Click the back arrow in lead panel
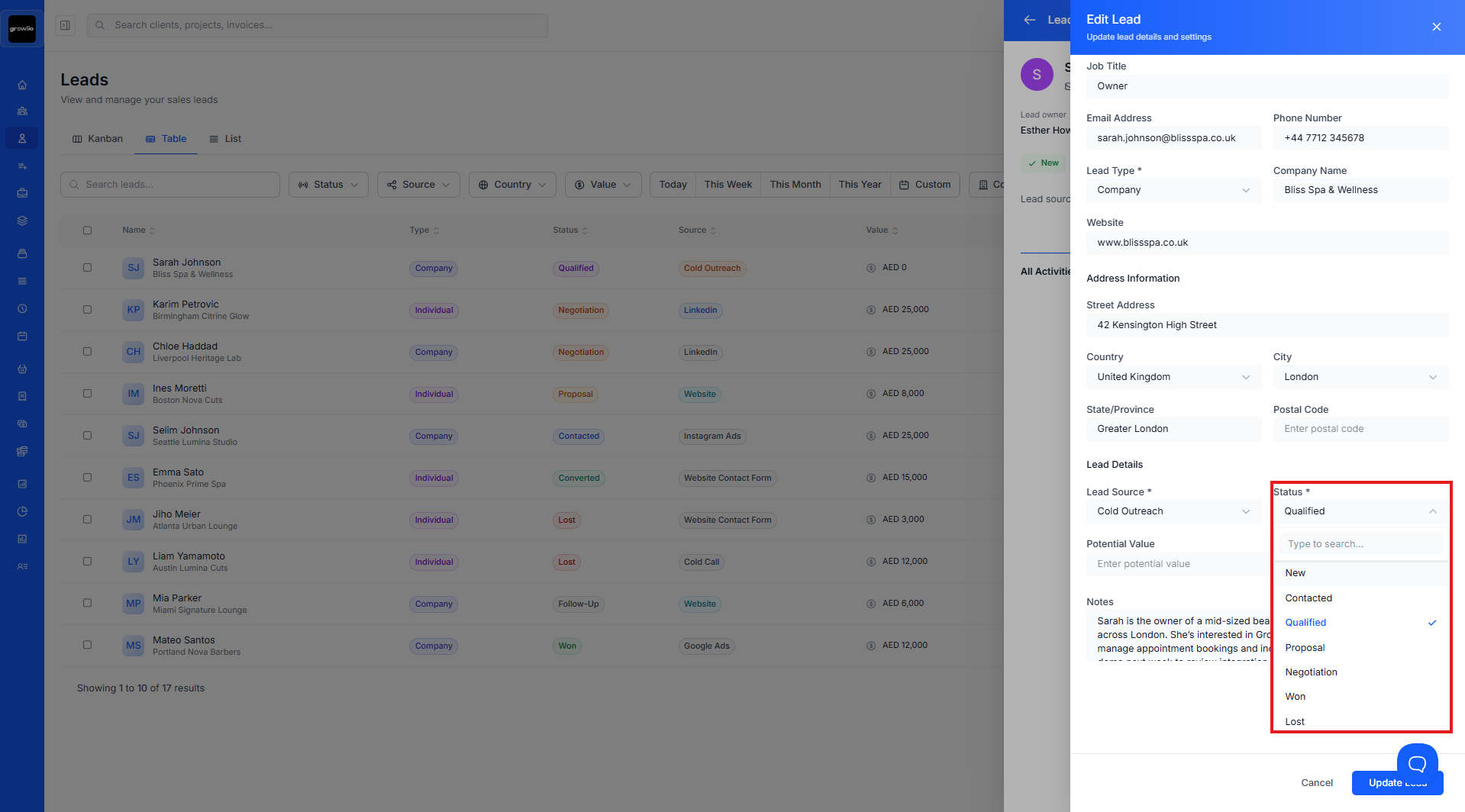The image size is (1465, 812). [1029, 20]
